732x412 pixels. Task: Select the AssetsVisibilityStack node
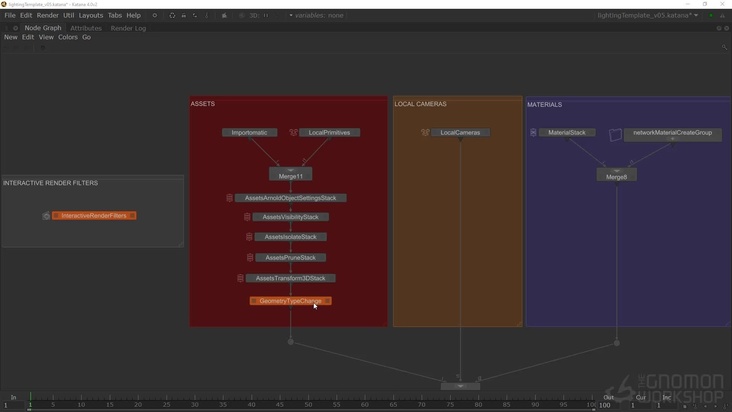(x=290, y=217)
